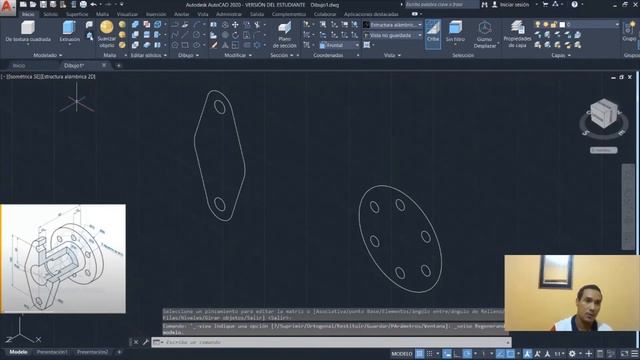The width and height of the screenshot is (640, 360).
Task: Toggle polar tracking in status bar
Action: (x=467, y=353)
